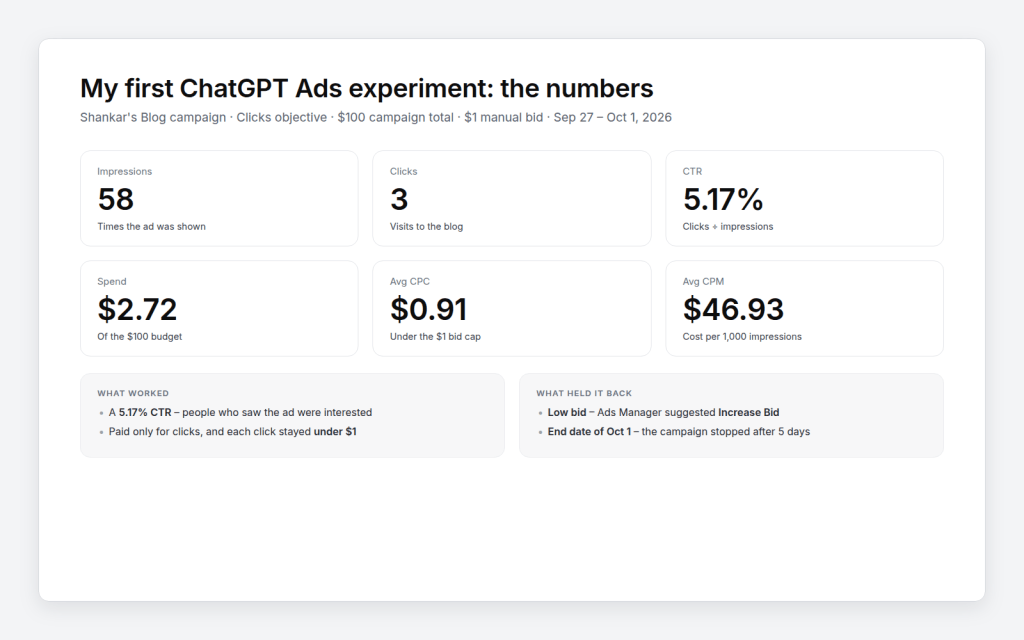Click the 'Avg CPC' card label

pyautogui.click(x=410, y=281)
